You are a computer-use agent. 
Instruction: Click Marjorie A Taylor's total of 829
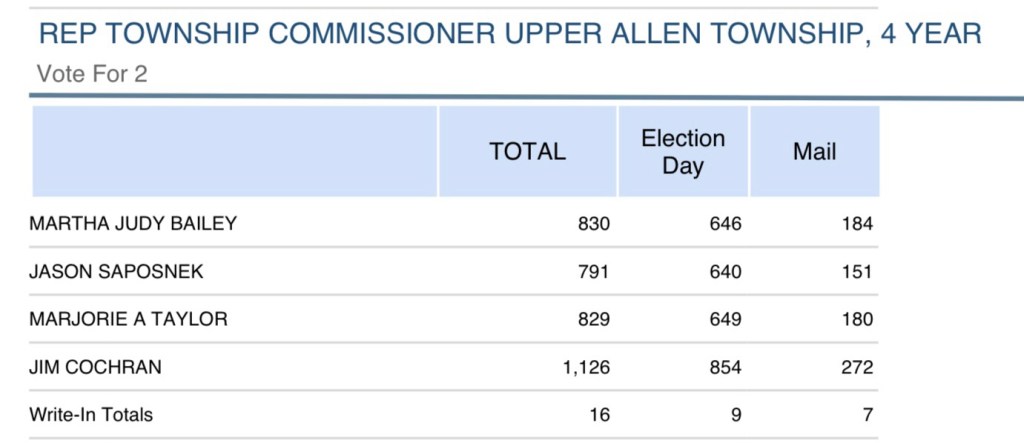(593, 320)
